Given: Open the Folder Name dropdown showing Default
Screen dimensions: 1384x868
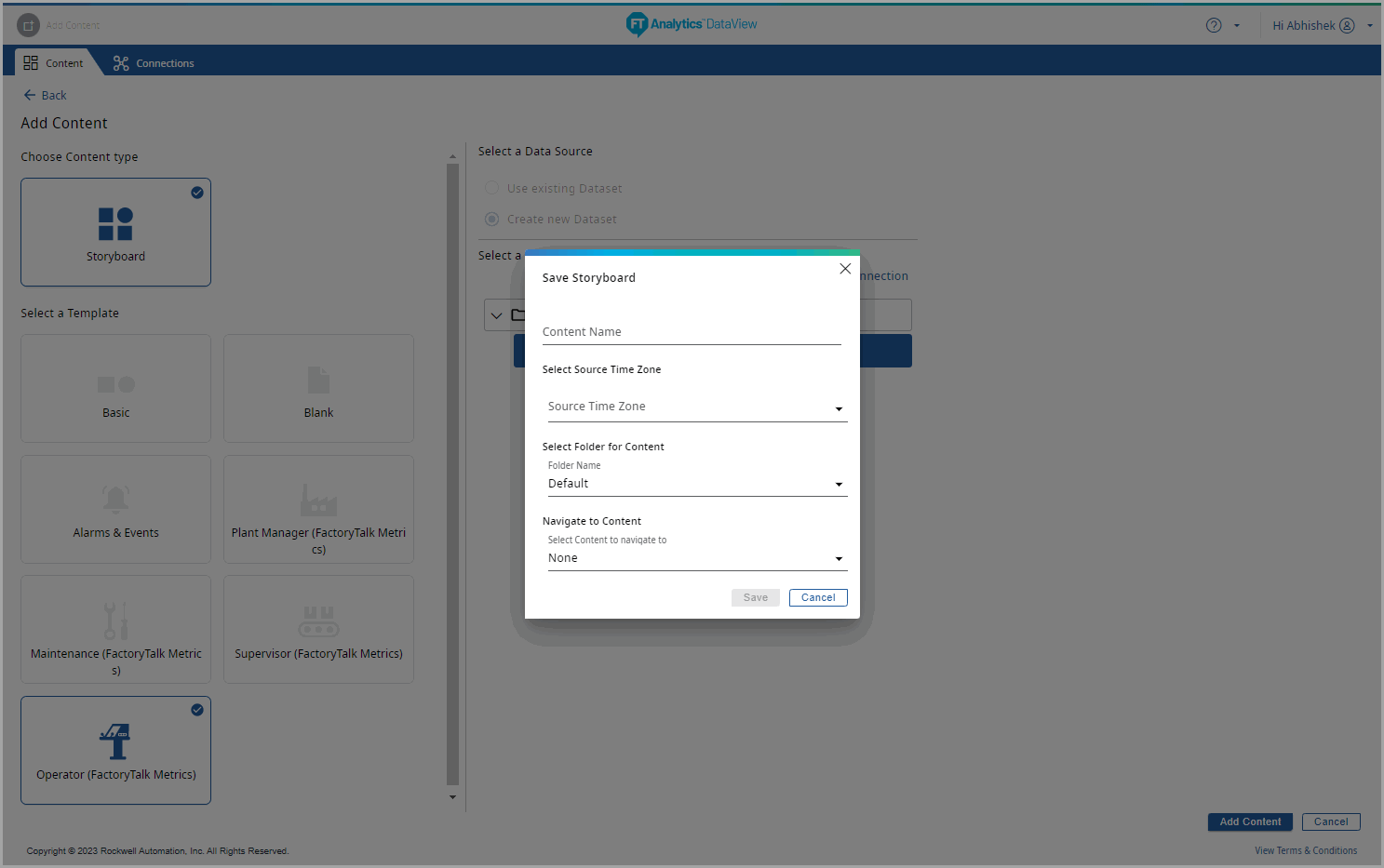Looking at the screenshot, I should tap(697, 484).
